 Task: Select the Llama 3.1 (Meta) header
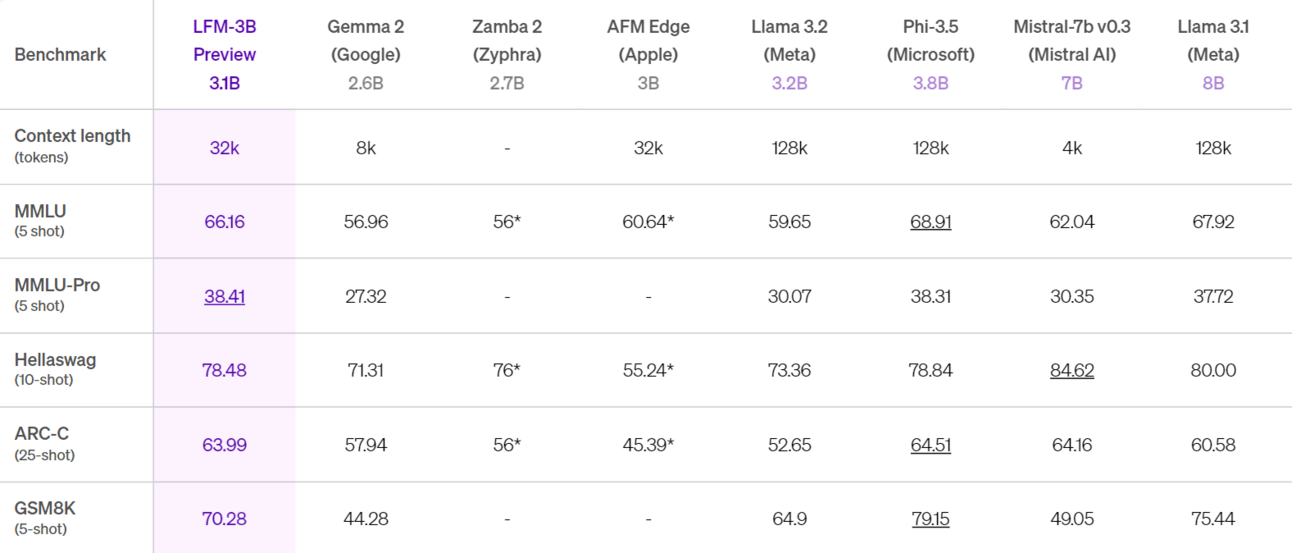click(1212, 54)
